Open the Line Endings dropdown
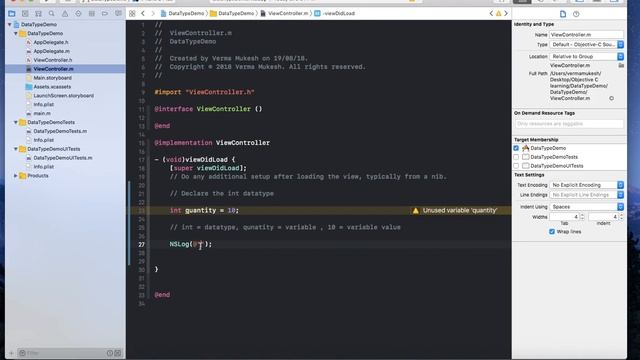640x360 pixels. [587, 195]
